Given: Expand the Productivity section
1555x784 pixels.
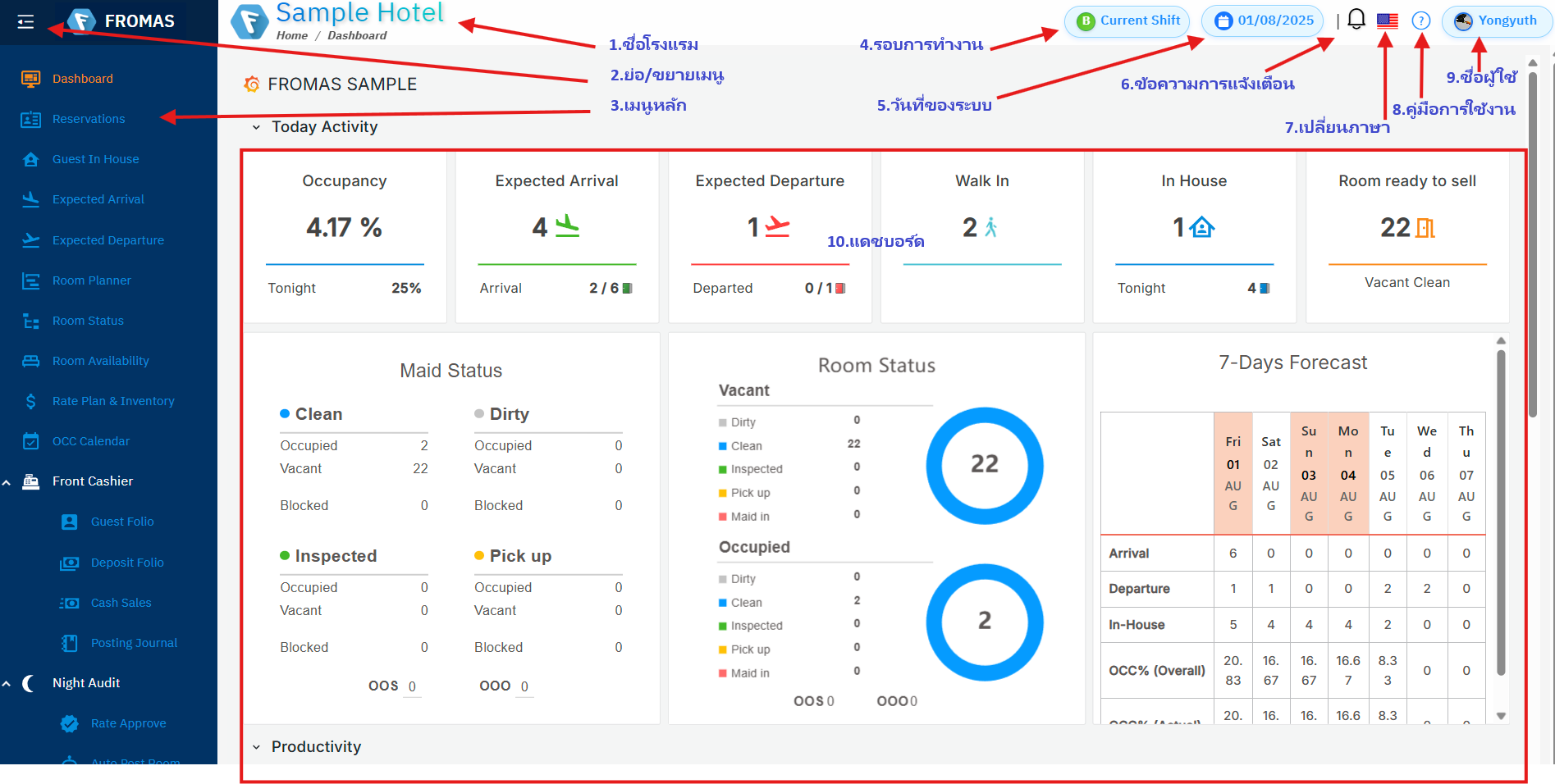Looking at the screenshot, I should pos(257,747).
